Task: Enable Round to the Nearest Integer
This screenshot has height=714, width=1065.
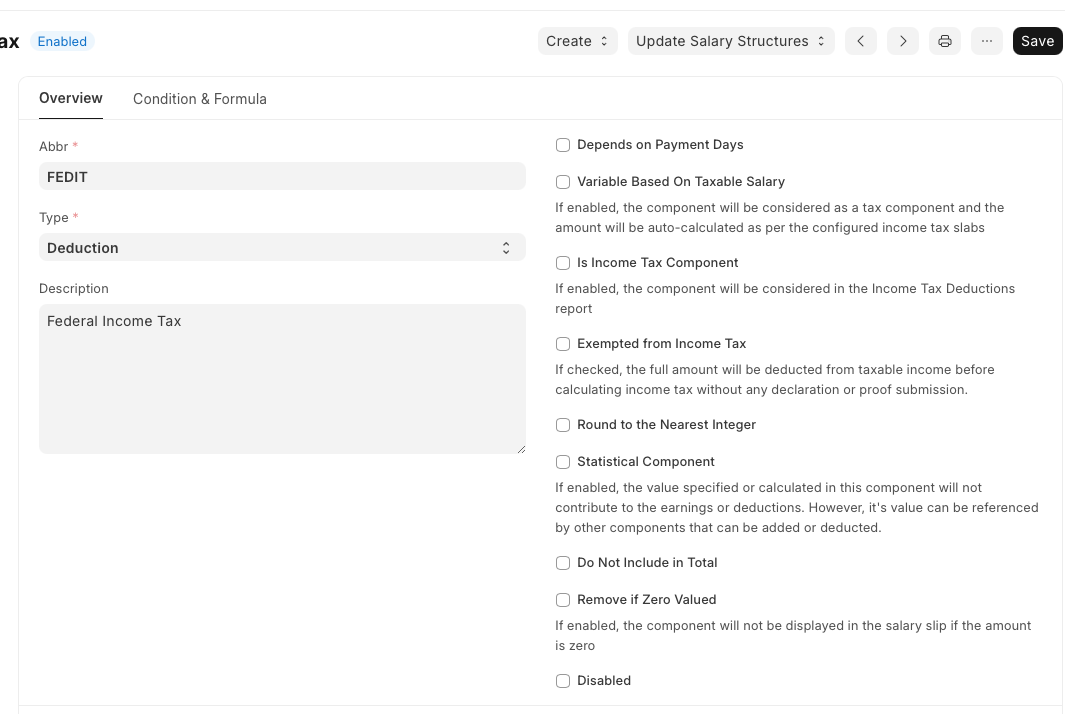Action: (562, 425)
